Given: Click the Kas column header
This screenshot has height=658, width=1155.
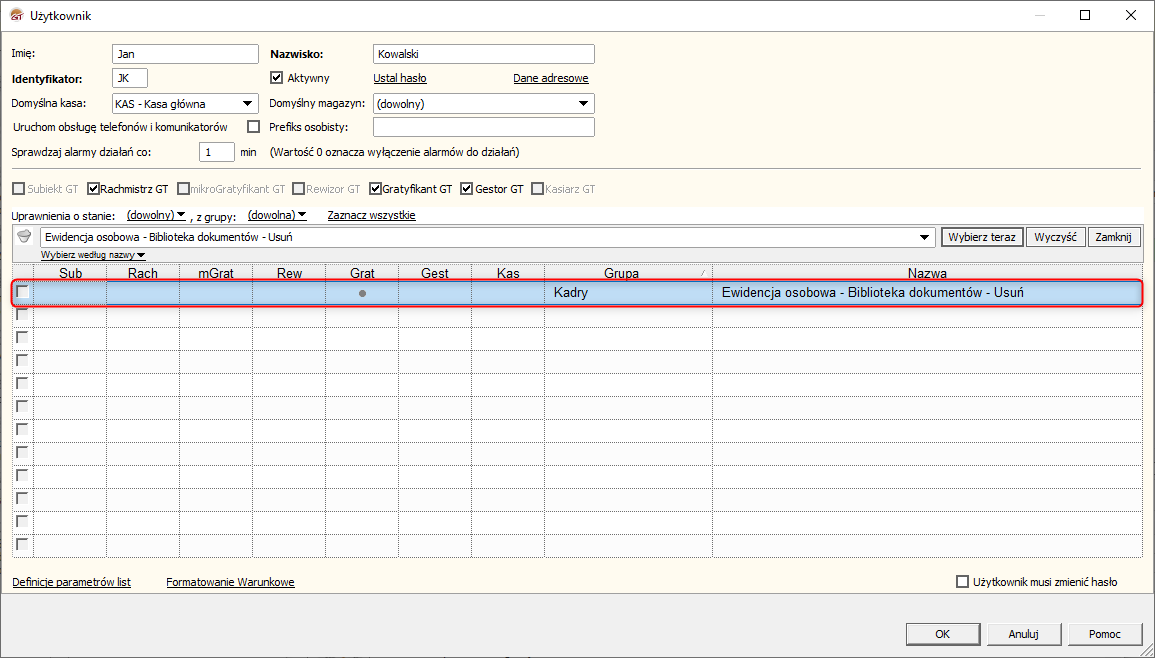Looking at the screenshot, I should tap(508, 273).
